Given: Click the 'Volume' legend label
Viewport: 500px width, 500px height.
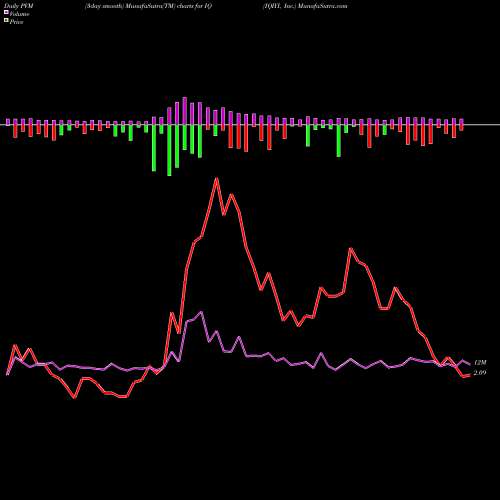Looking at the screenshot, I should click(19, 14).
